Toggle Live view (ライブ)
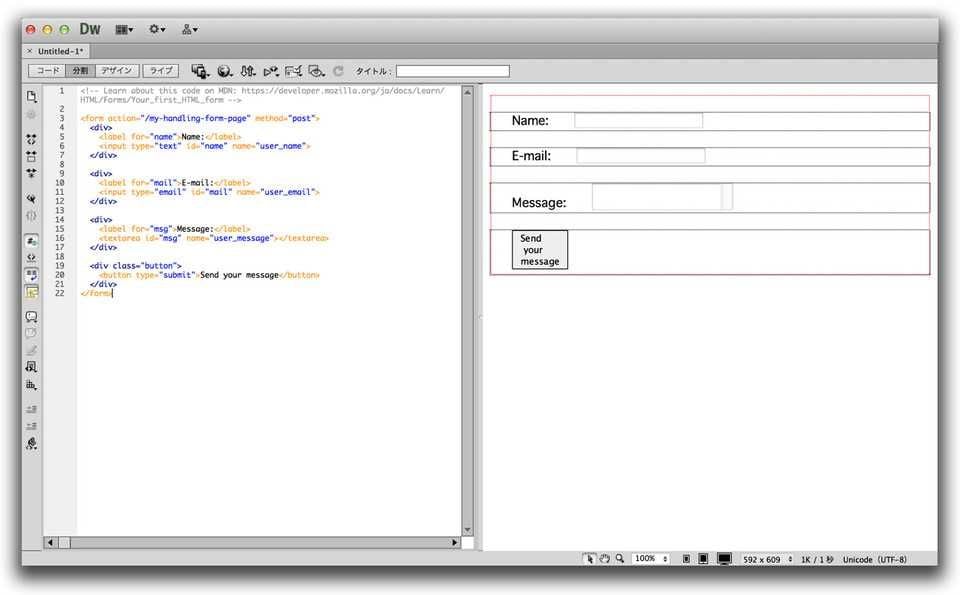The width and height of the screenshot is (960, 595). pyautogui.click(x=160, y=71)
